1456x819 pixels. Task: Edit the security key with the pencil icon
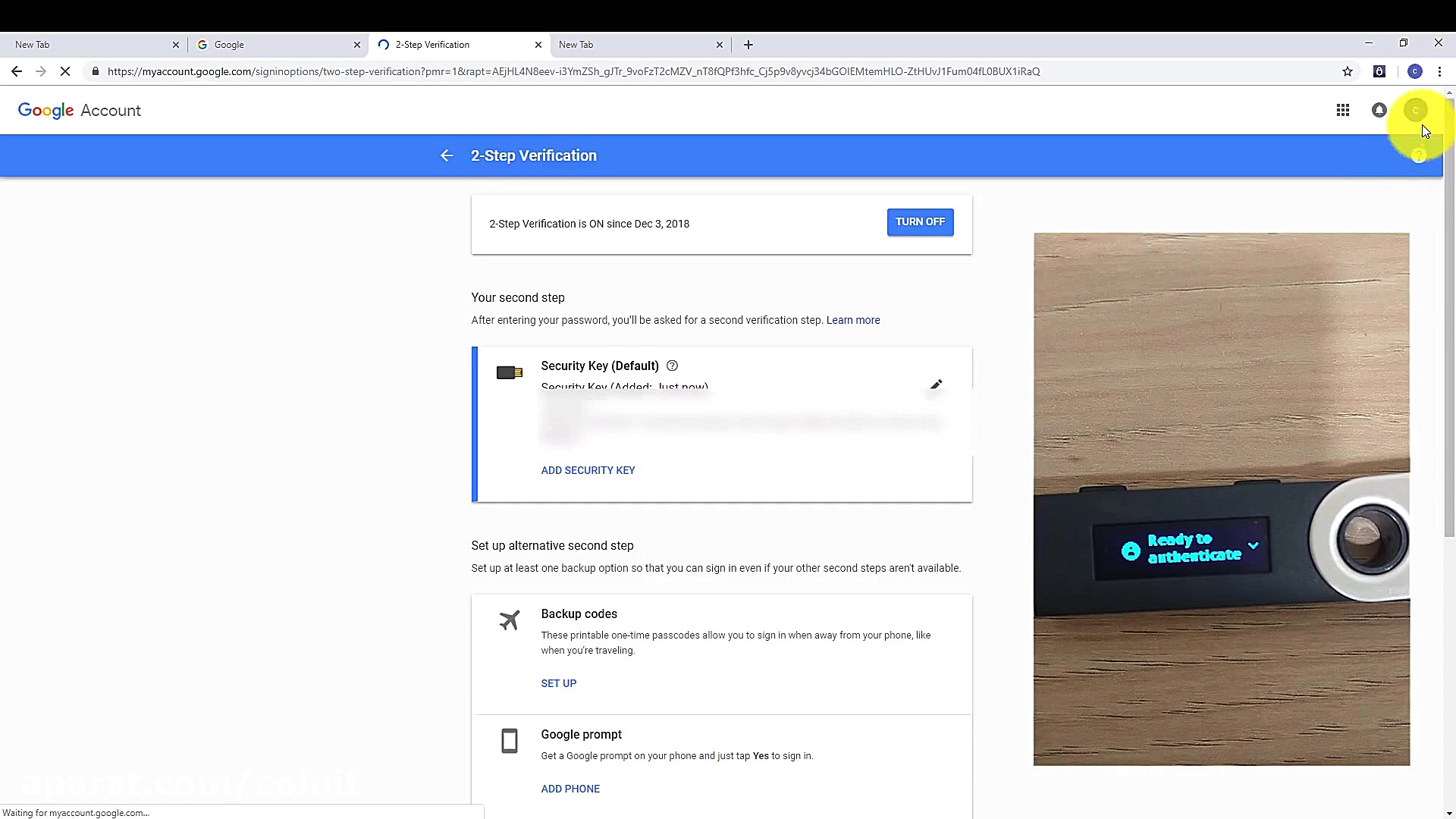936,384
